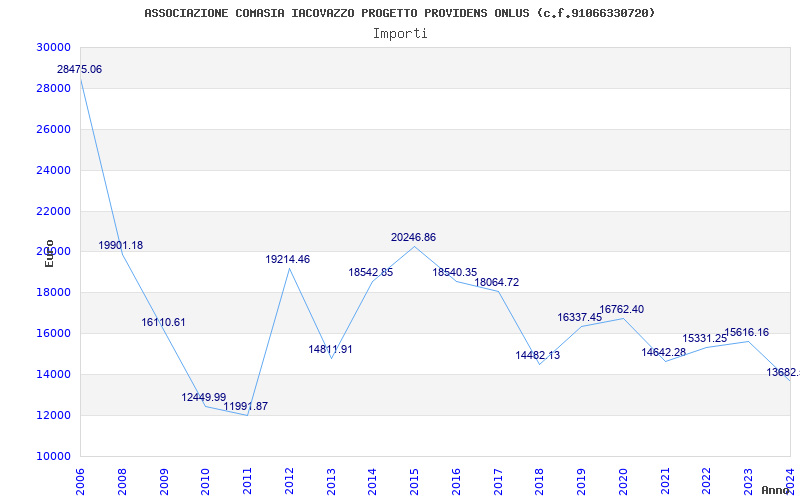Select data label 16337.45

coord(580,317)
